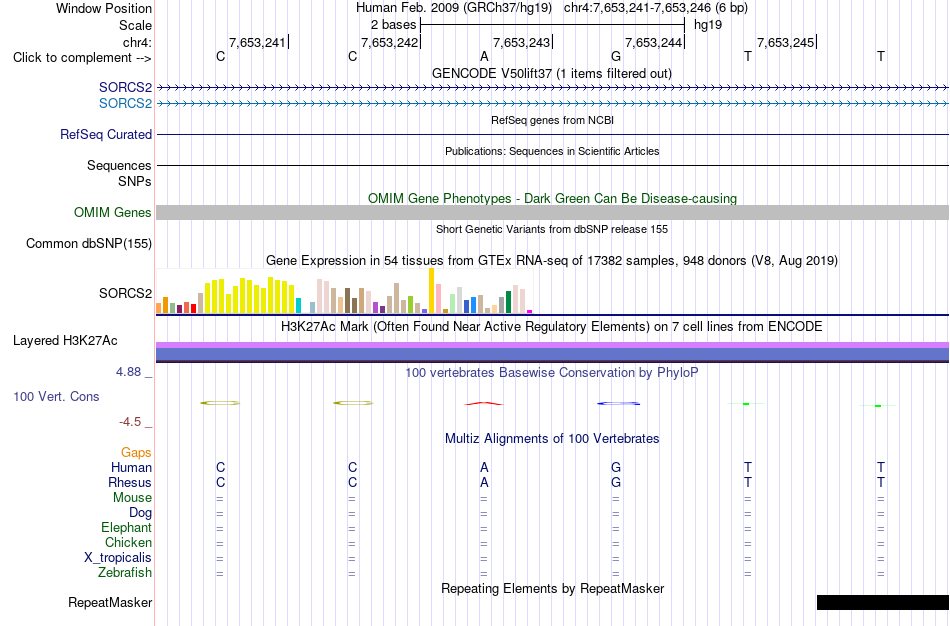Click the 100 Vert. Cons label
Image resolution: width=950 pixels, height=626 pixels.
56,396
